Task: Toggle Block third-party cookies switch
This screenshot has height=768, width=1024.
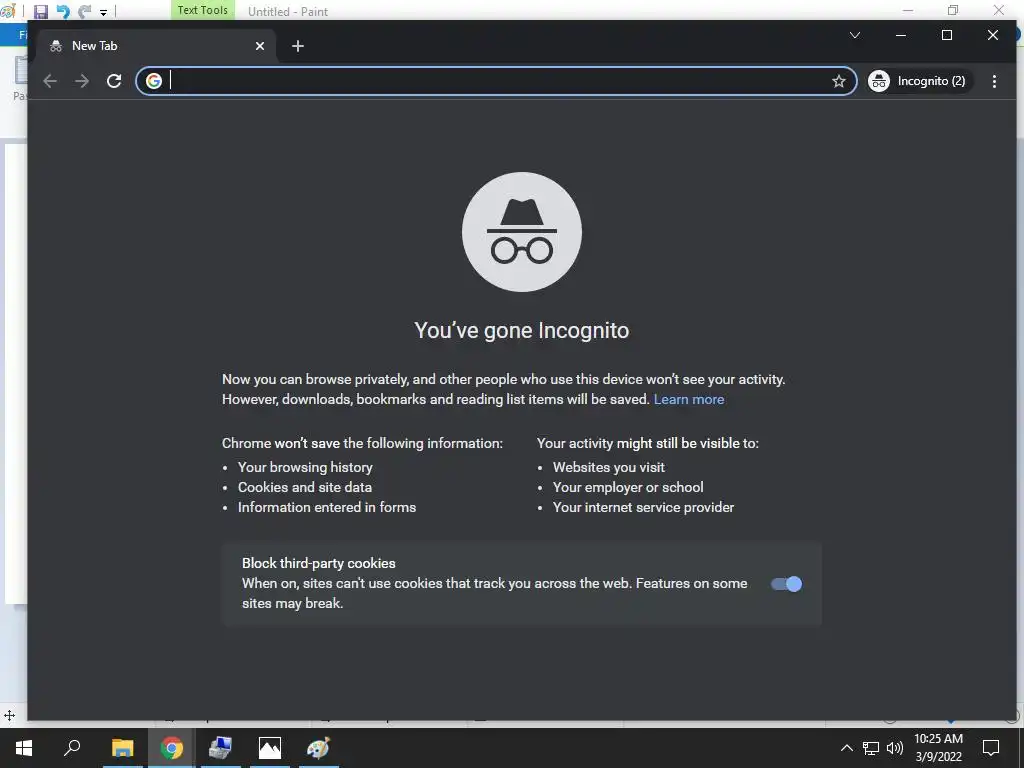Action: pos(786,584)
